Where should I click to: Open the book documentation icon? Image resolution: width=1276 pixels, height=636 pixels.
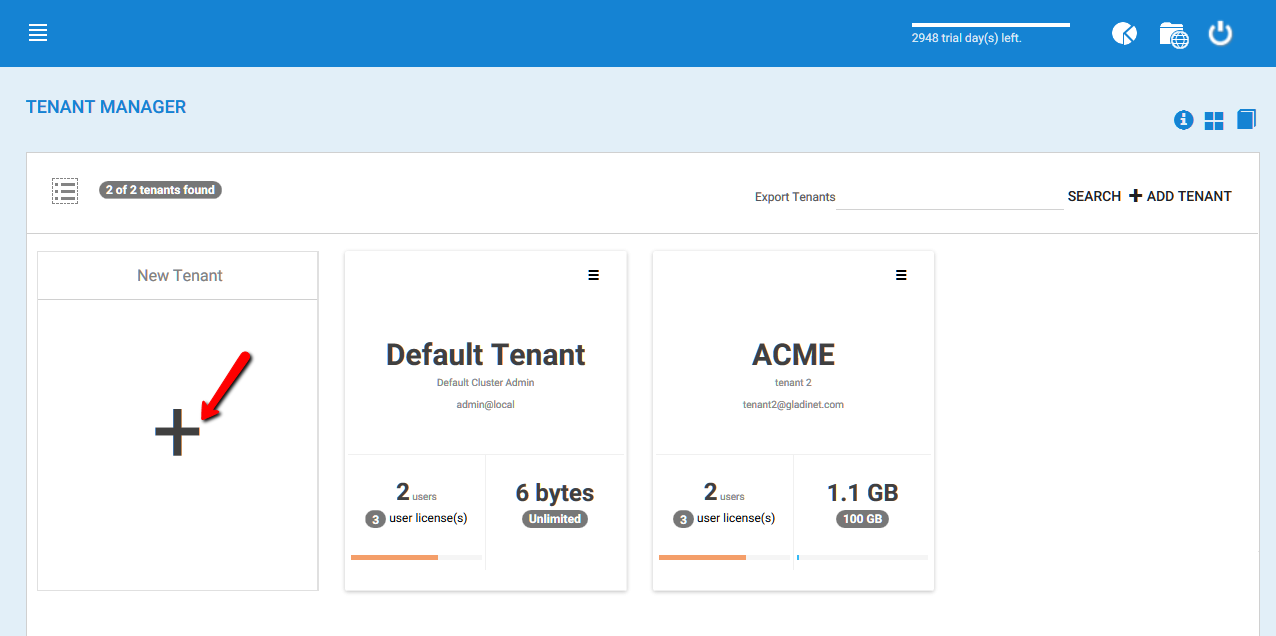pyautogui.click(x=1246, y=120)
